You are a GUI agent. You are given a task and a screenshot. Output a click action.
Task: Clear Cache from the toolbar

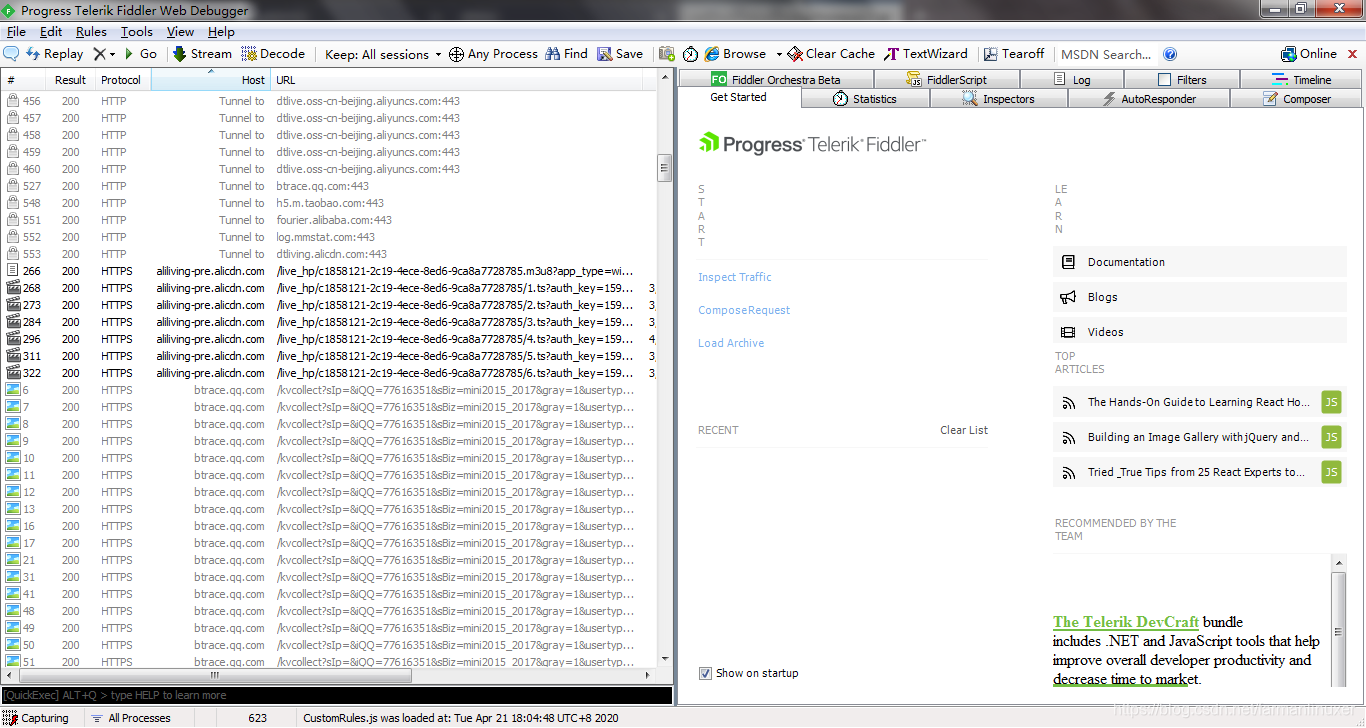(831, 54)
